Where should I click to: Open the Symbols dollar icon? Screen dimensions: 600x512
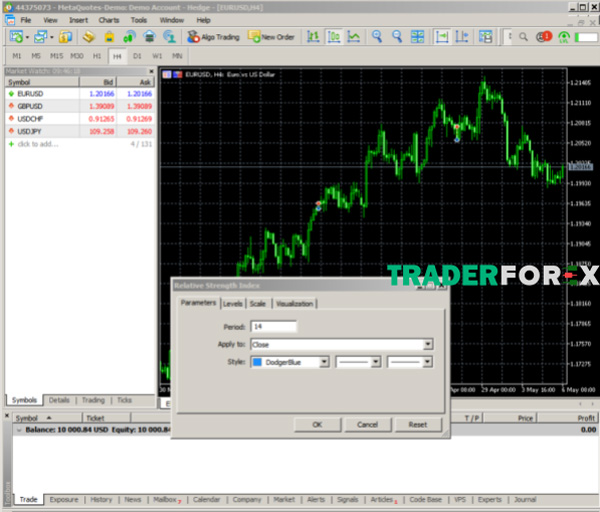(x=65, y=37)
